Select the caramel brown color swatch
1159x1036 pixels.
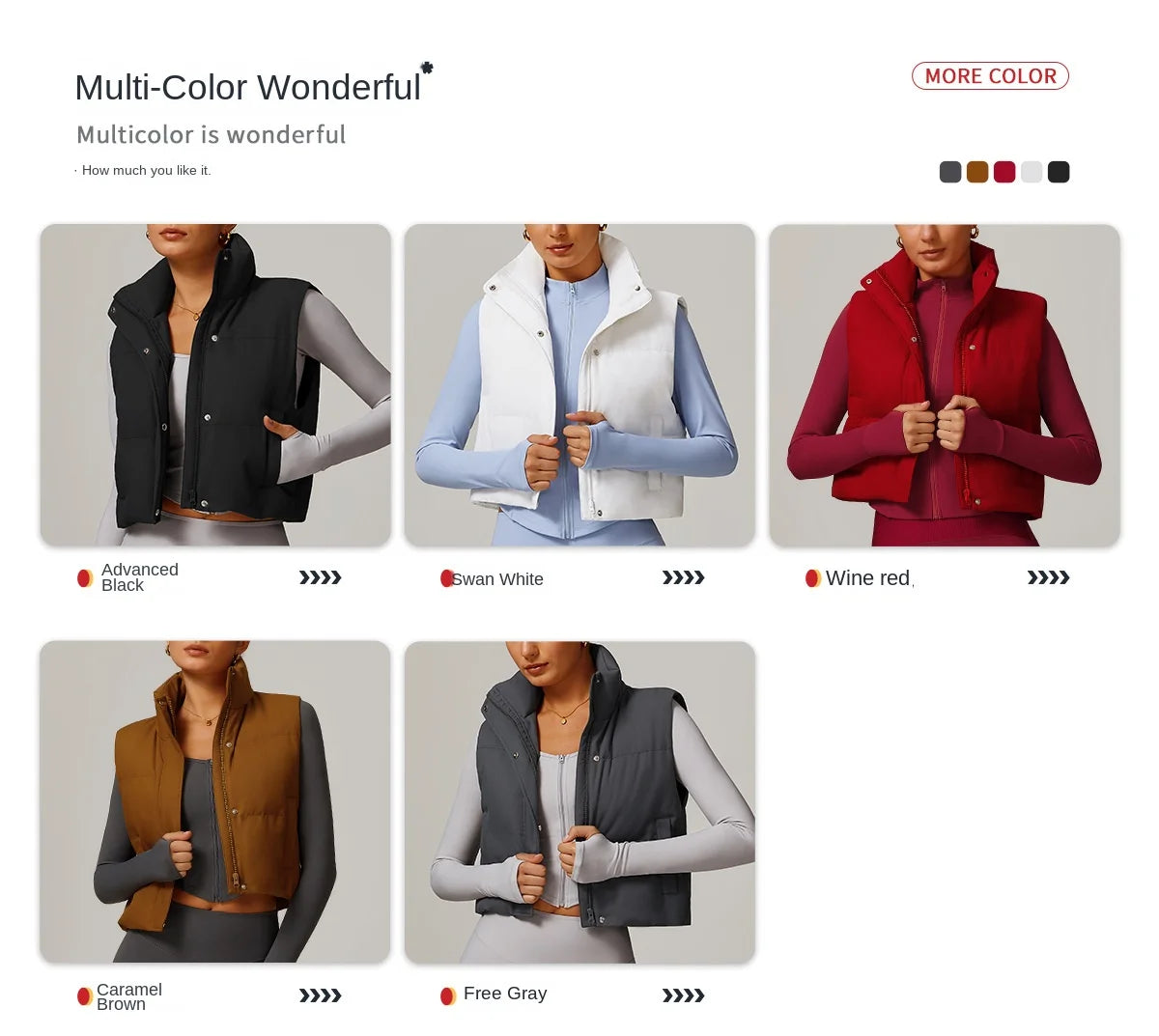click(977, 172)
